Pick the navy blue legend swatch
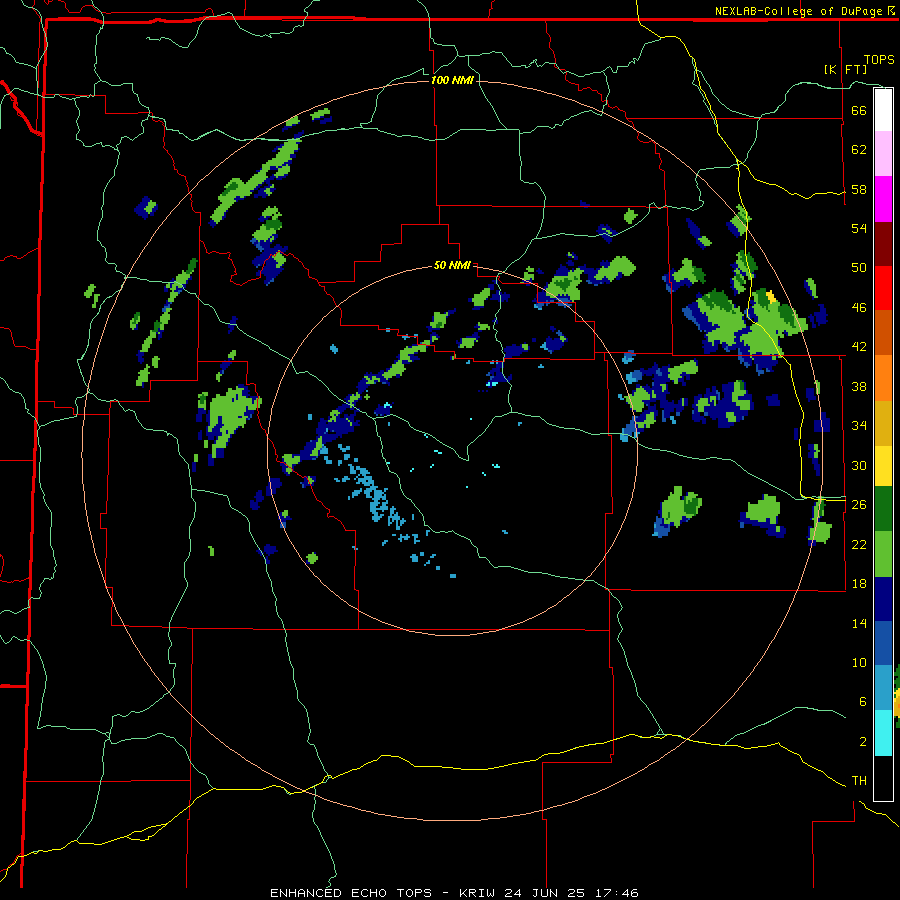 click(883, 599)
